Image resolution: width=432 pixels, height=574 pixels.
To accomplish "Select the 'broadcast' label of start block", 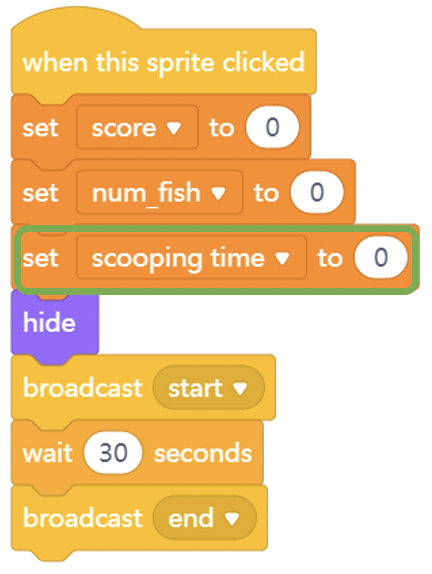I will (83, 388).
